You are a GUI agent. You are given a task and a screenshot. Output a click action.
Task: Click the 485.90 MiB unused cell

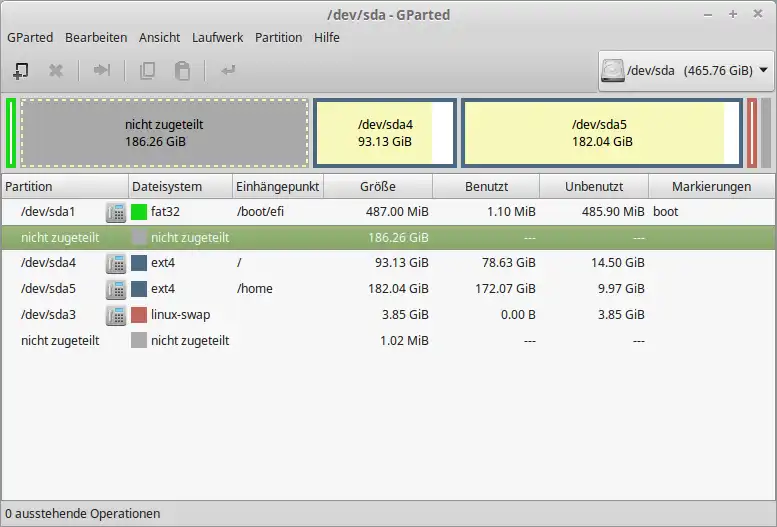coord(613,212)
